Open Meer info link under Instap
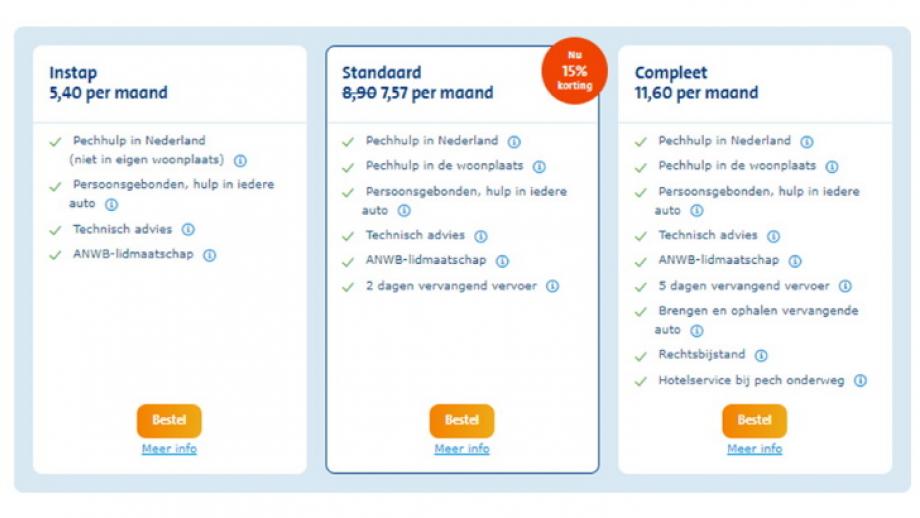920x518 pixels. (169, 449)
